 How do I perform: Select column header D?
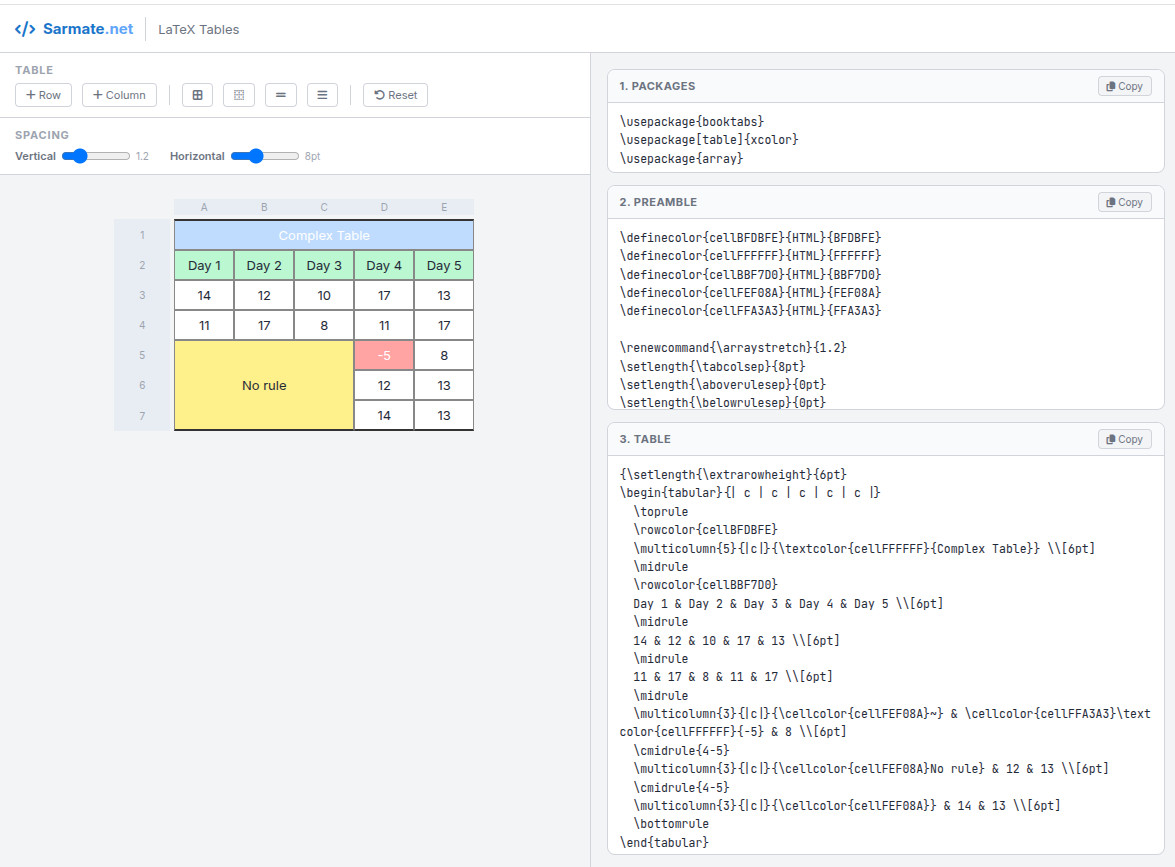pyautogui.click(x=384, y=208)
